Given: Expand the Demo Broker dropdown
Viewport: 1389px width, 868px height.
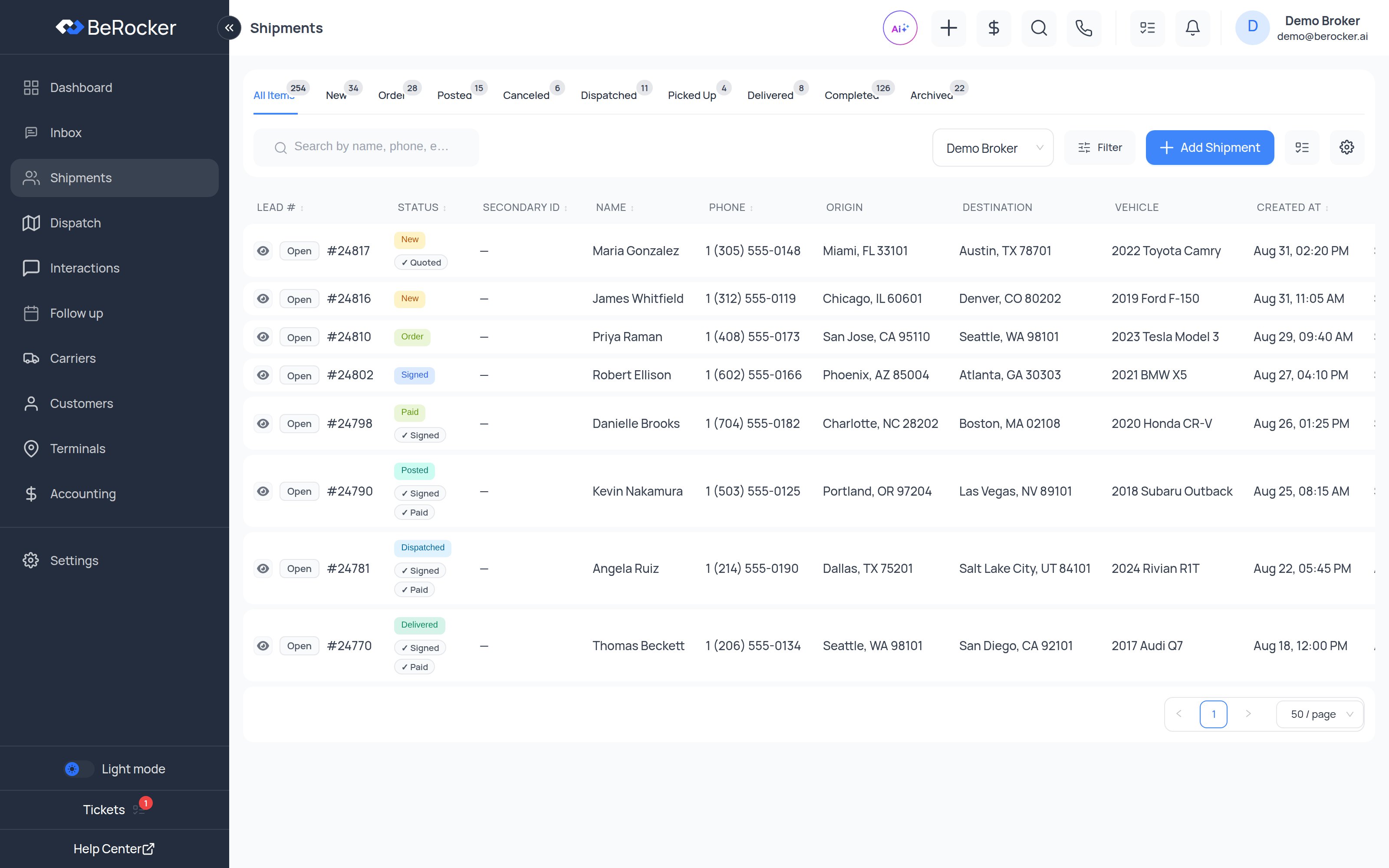Looking at the screenshot, I should click(992, 148).
